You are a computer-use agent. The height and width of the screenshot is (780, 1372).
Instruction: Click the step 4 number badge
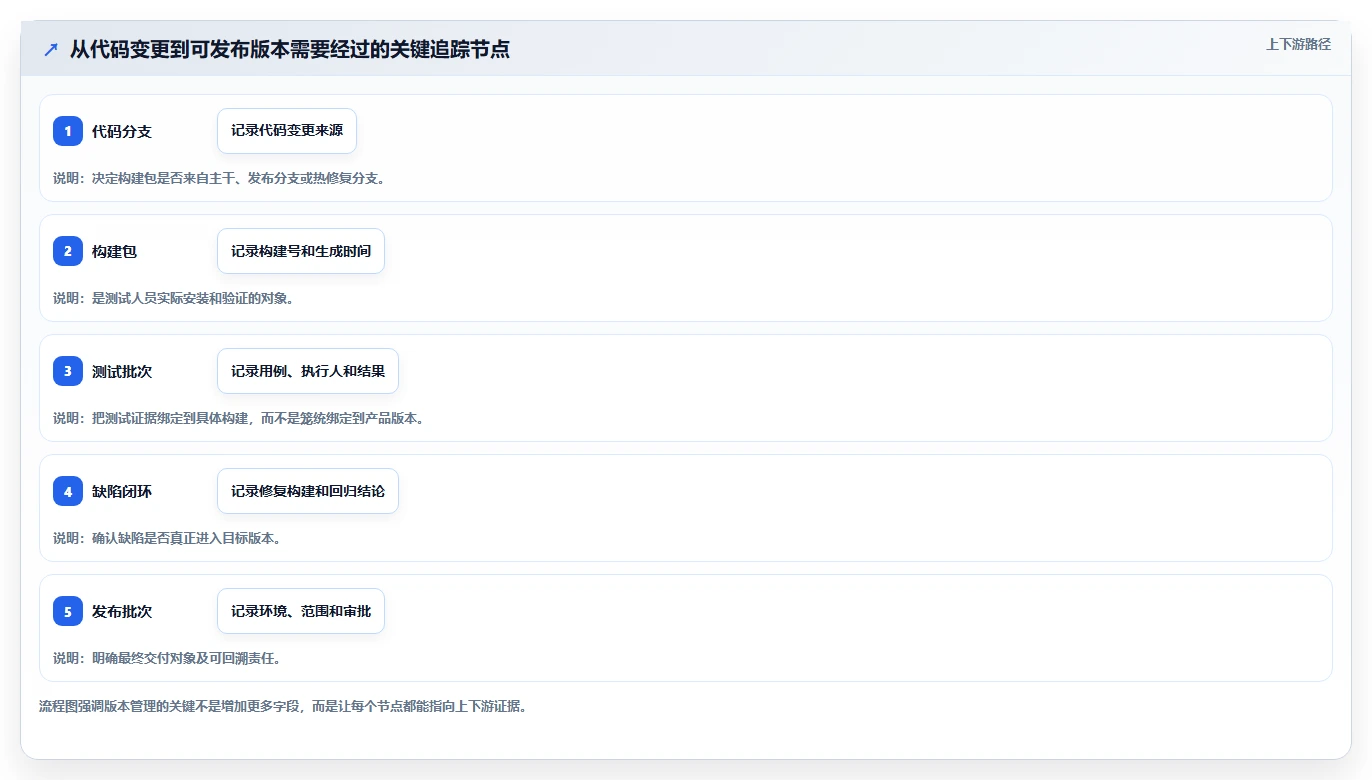[x=68, y=491]
